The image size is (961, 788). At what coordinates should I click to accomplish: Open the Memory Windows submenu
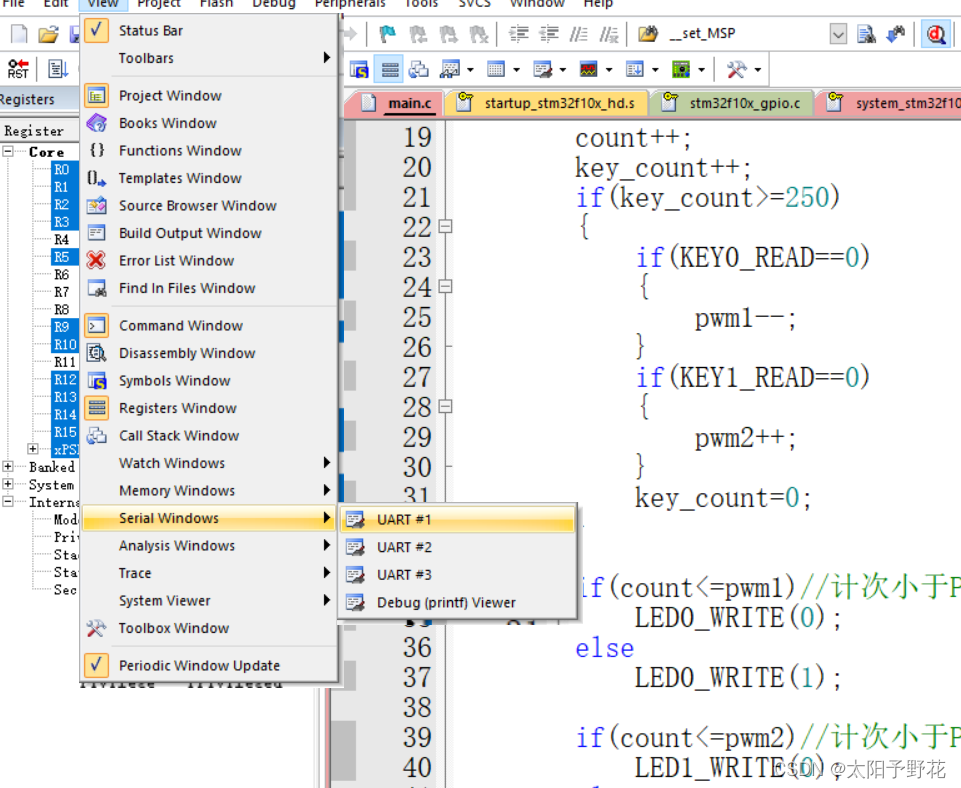pyautogui.click(x=209, y=491)
